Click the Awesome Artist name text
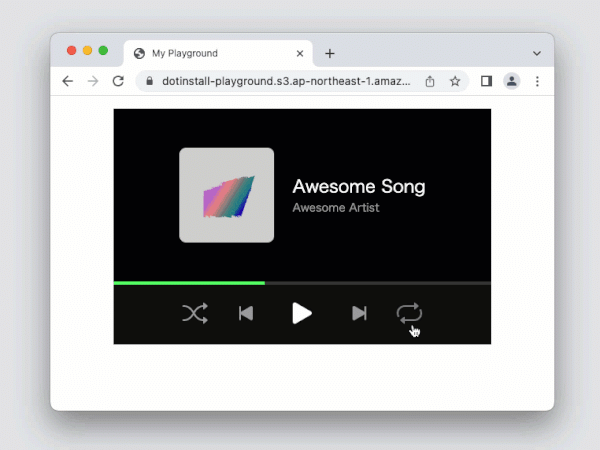 (x=336, y=207)
